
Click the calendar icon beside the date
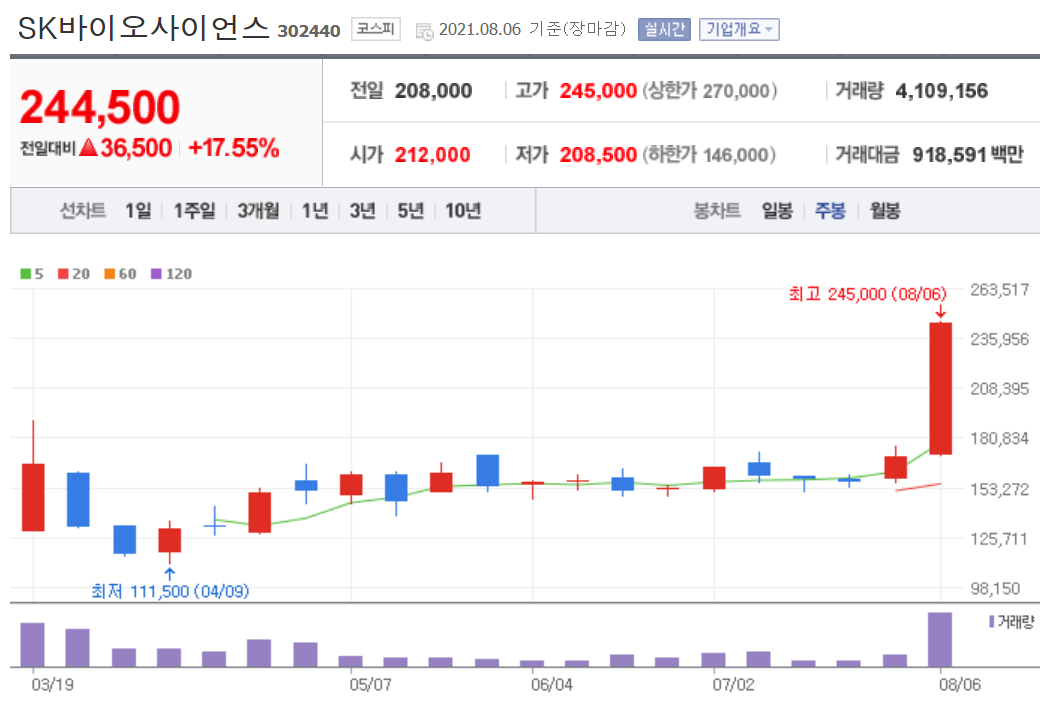click(x=424, y=31)
